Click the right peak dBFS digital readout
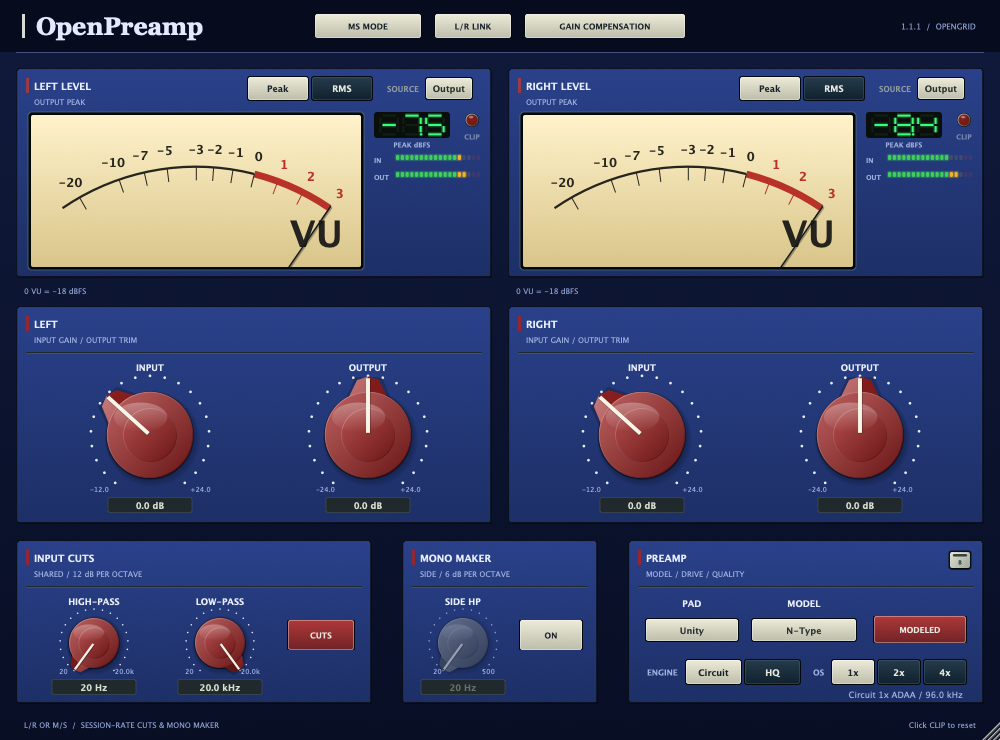 (904, 125)
